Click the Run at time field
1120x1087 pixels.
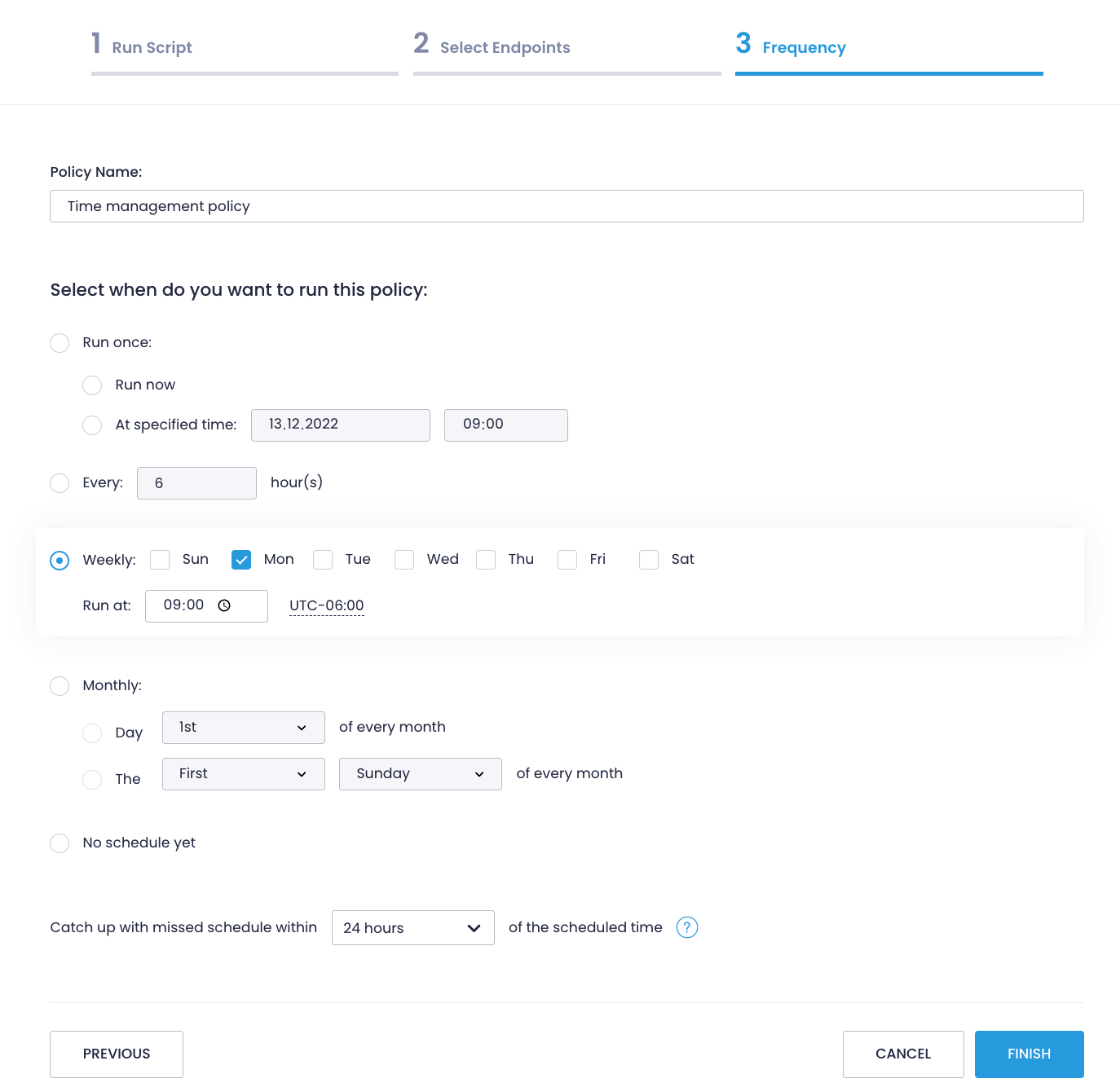tap(206, 606)
